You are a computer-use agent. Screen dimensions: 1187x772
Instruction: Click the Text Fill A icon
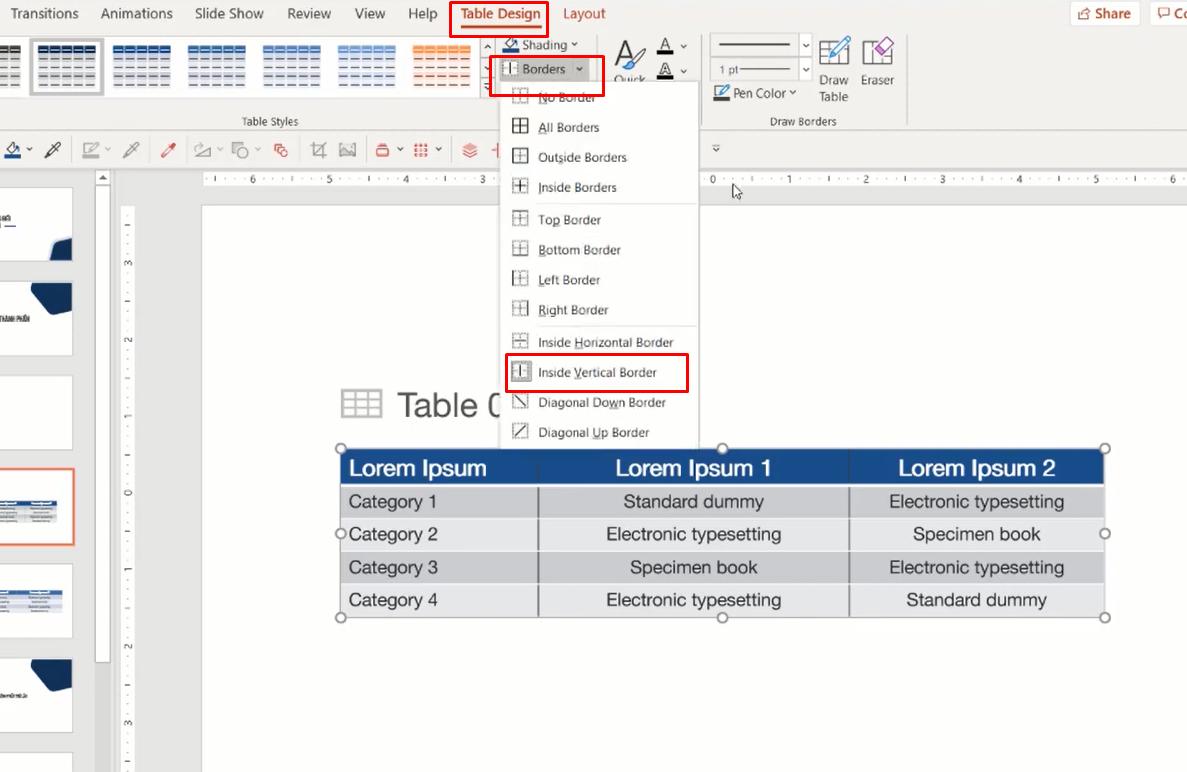(x=665, y=45)
